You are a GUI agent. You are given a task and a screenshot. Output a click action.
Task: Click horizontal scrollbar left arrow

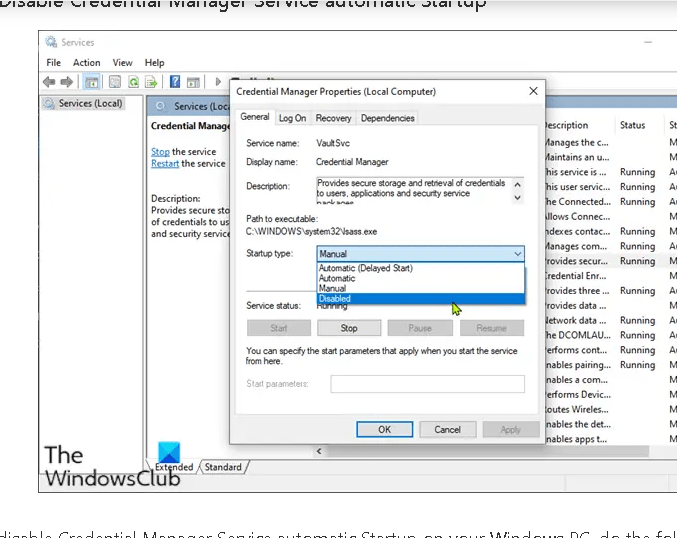[x=319, y=451]
